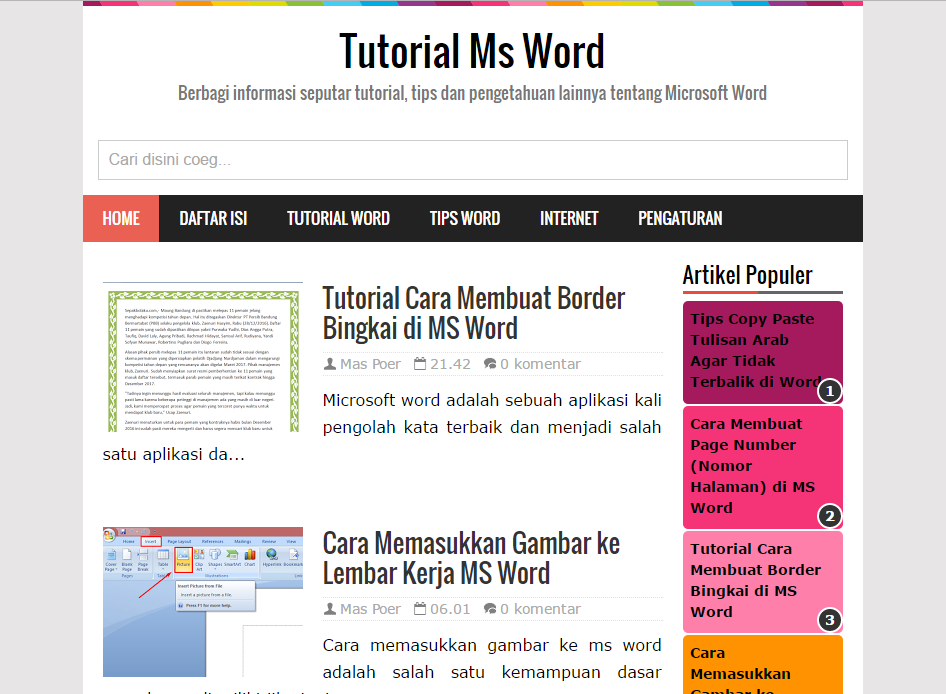Open popular article Tips Copy Paste Tulisan Arab
The image size is (946, 694).
coord(755,351)
